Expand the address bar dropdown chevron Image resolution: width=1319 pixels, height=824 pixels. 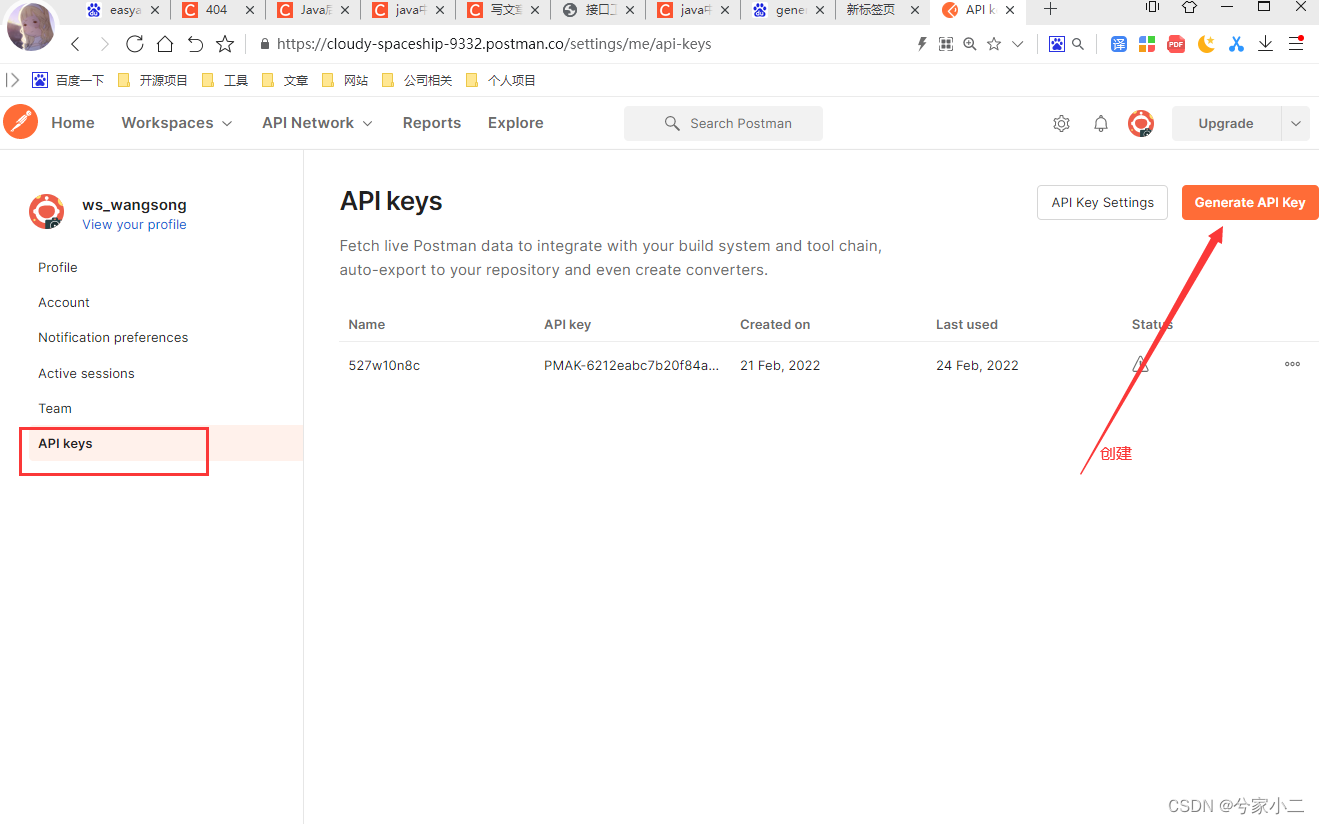[x=1018, y=44]
